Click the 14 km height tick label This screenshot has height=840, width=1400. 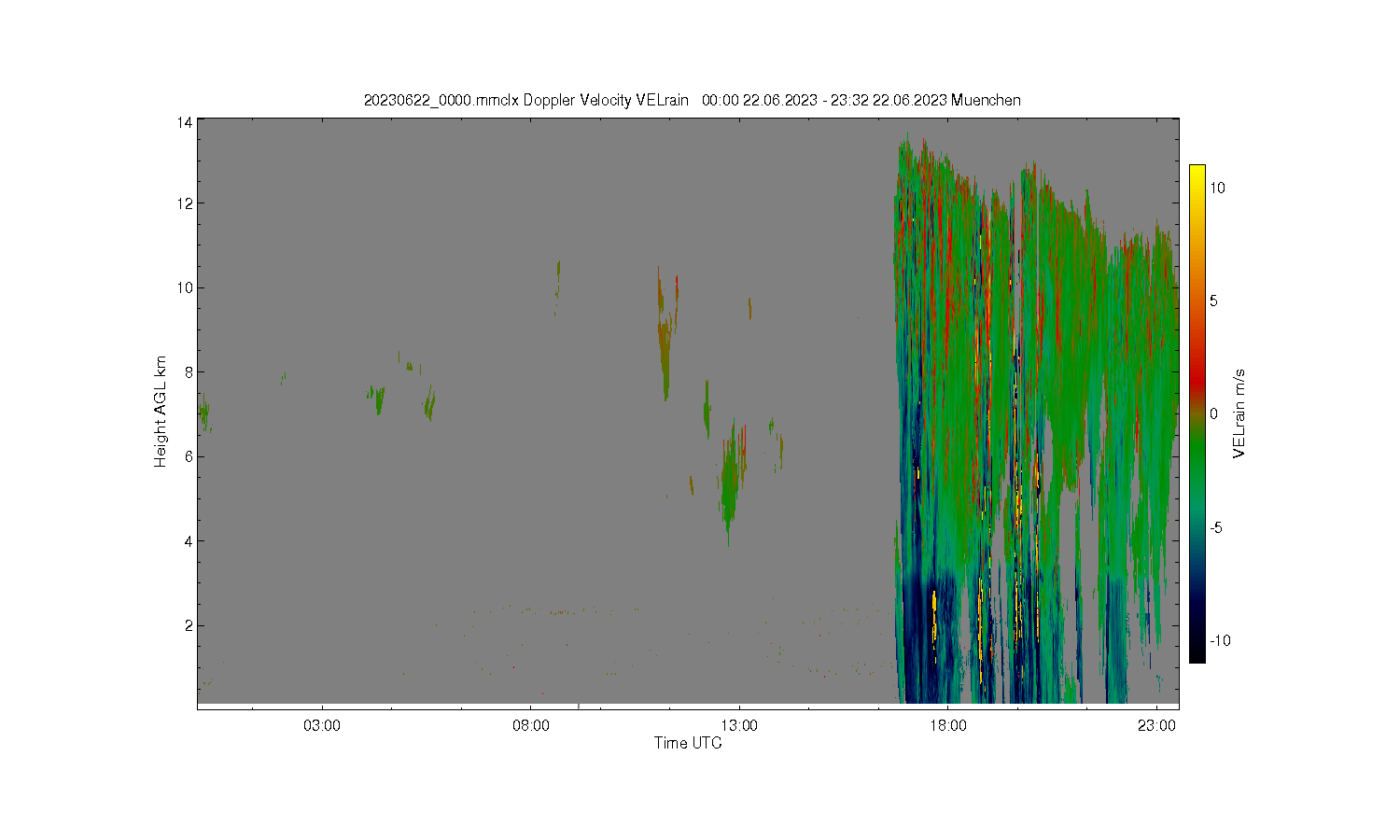pyautogui.click(x=185, y=122)
